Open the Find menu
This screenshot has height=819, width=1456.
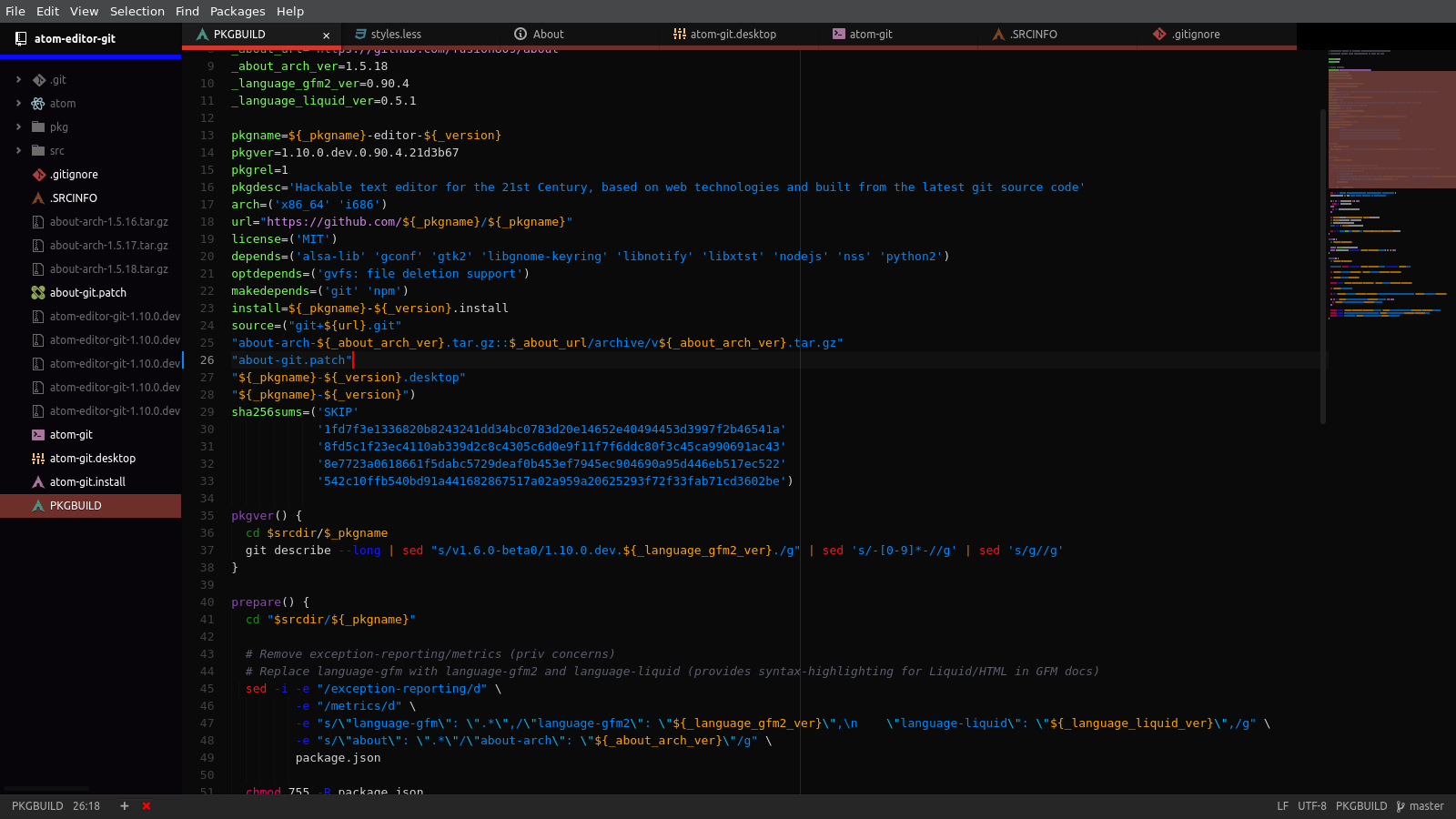(187, 11)
